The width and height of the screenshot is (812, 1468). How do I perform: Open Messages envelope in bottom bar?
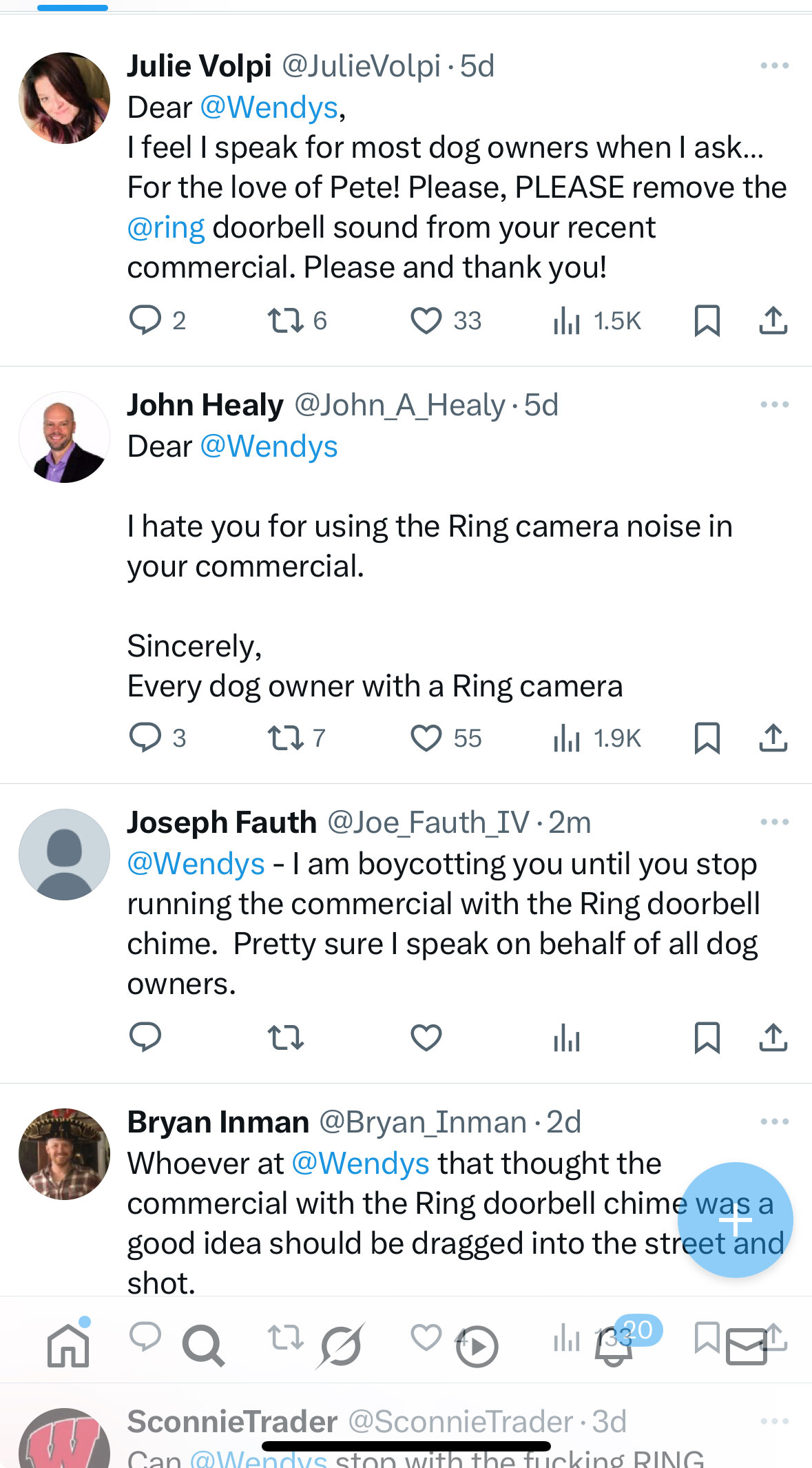coord(747,1346)
